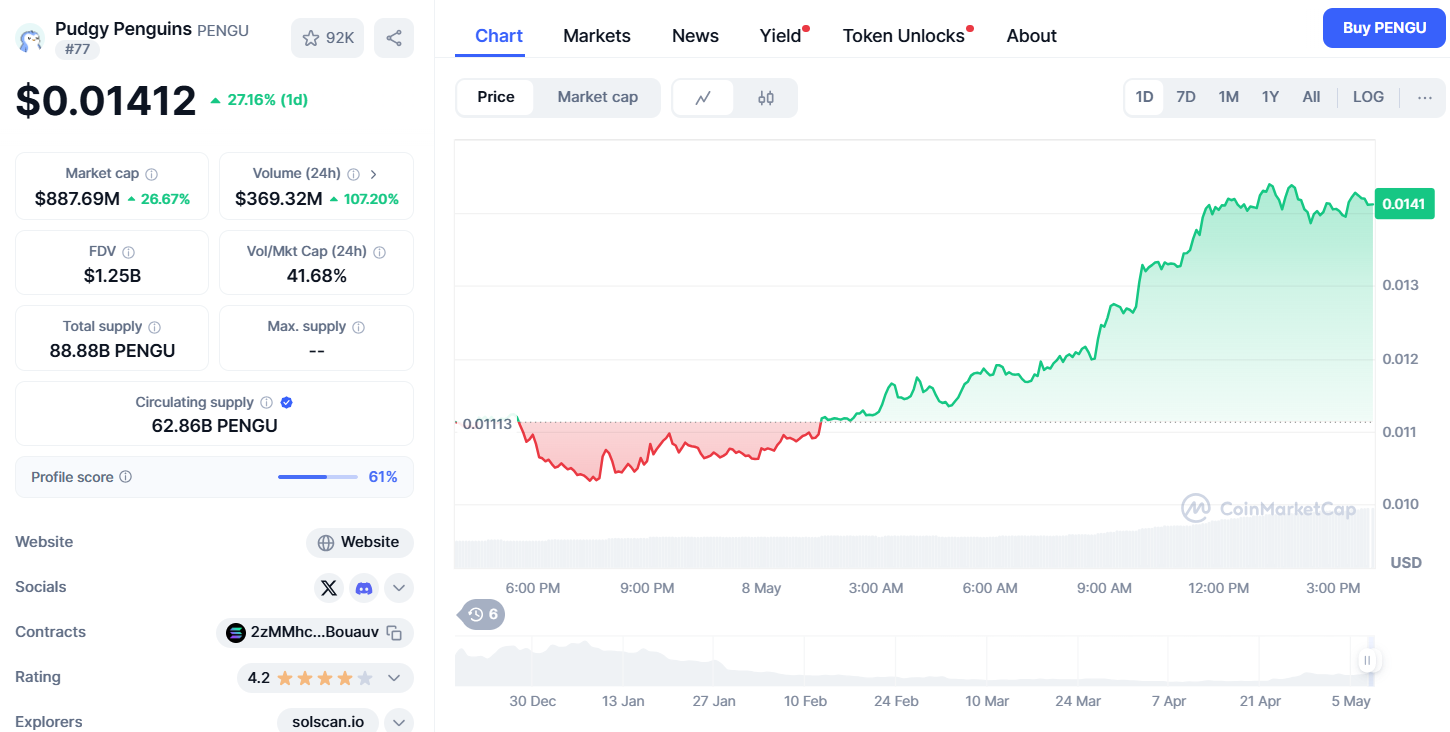Click the $0.01412 price heading
This screenshot has height=732, width=1450.
106,101
